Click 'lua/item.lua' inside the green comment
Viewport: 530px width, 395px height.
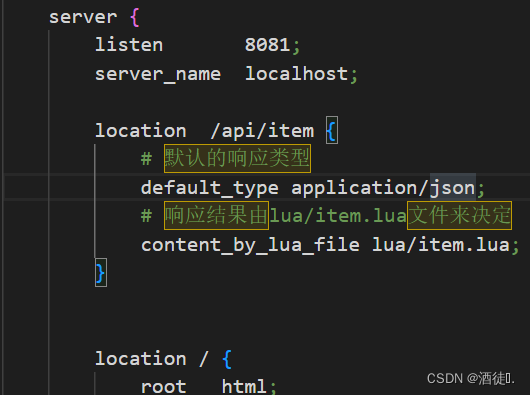(338, 216)
